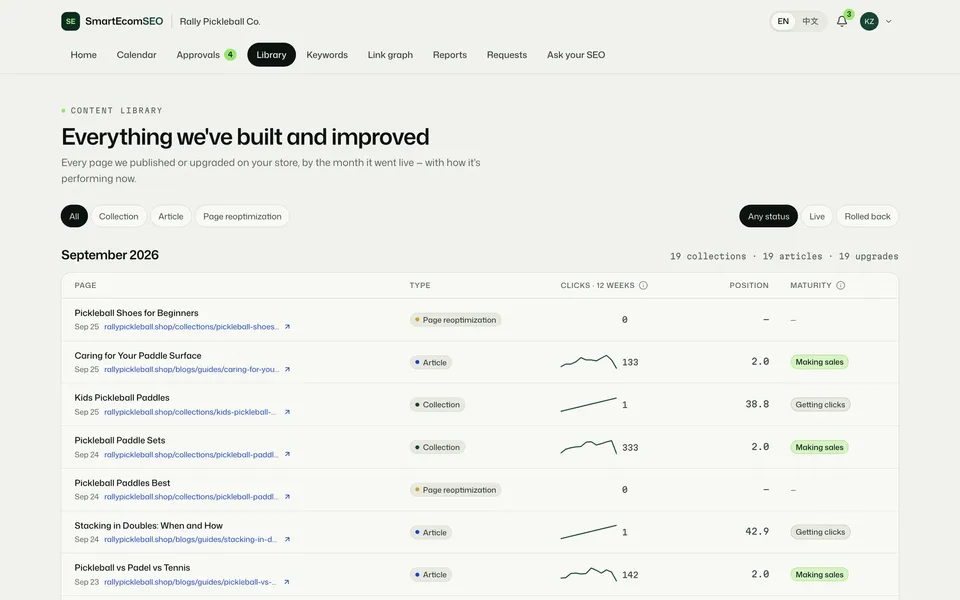This screenshot has width=960, height=600.
Task: Open external link icon for Caring for Your Paddle Surface
Action: pyautogui.click(x=287, y=370)
